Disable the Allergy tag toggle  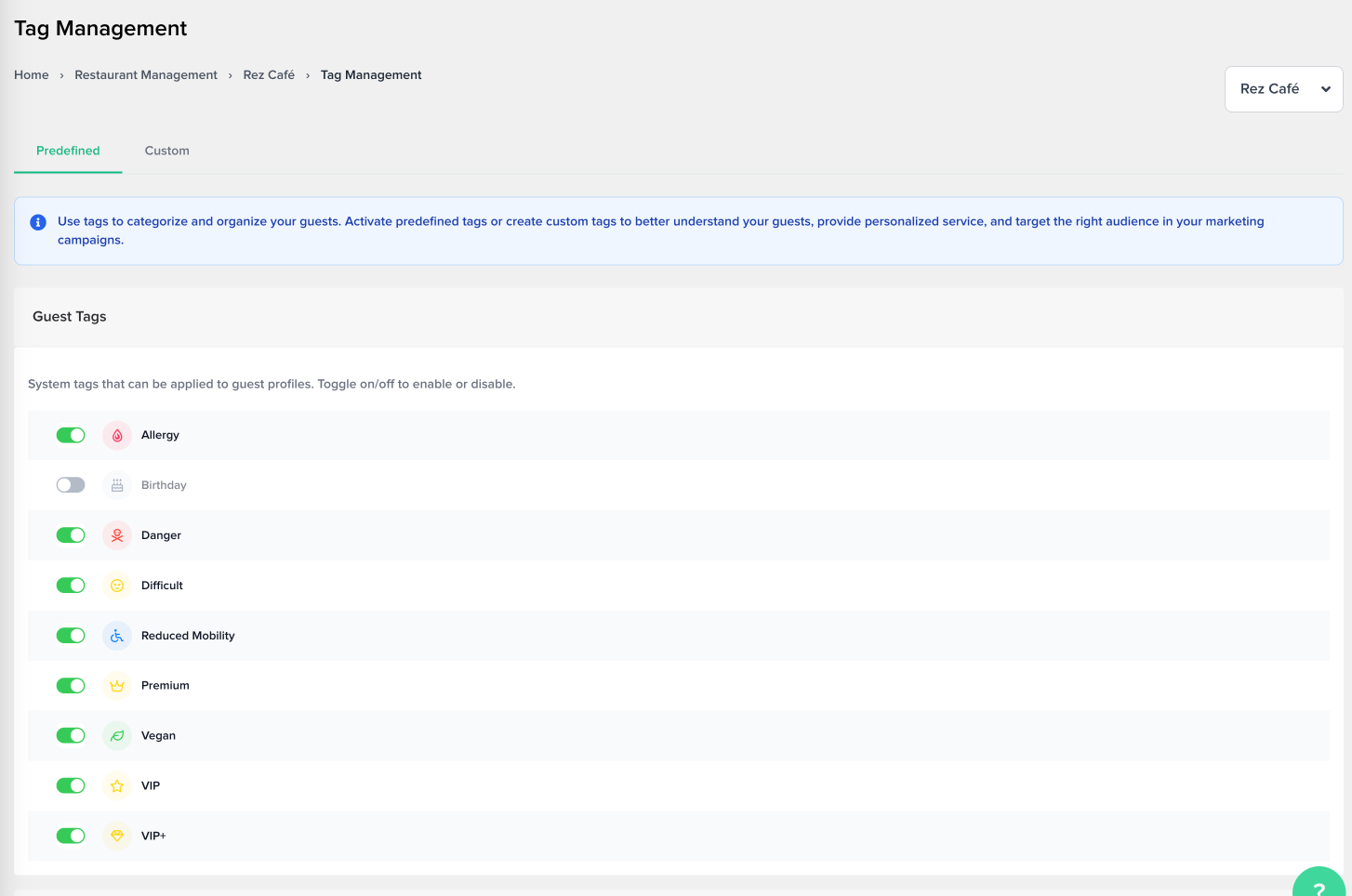pos(71,435)
